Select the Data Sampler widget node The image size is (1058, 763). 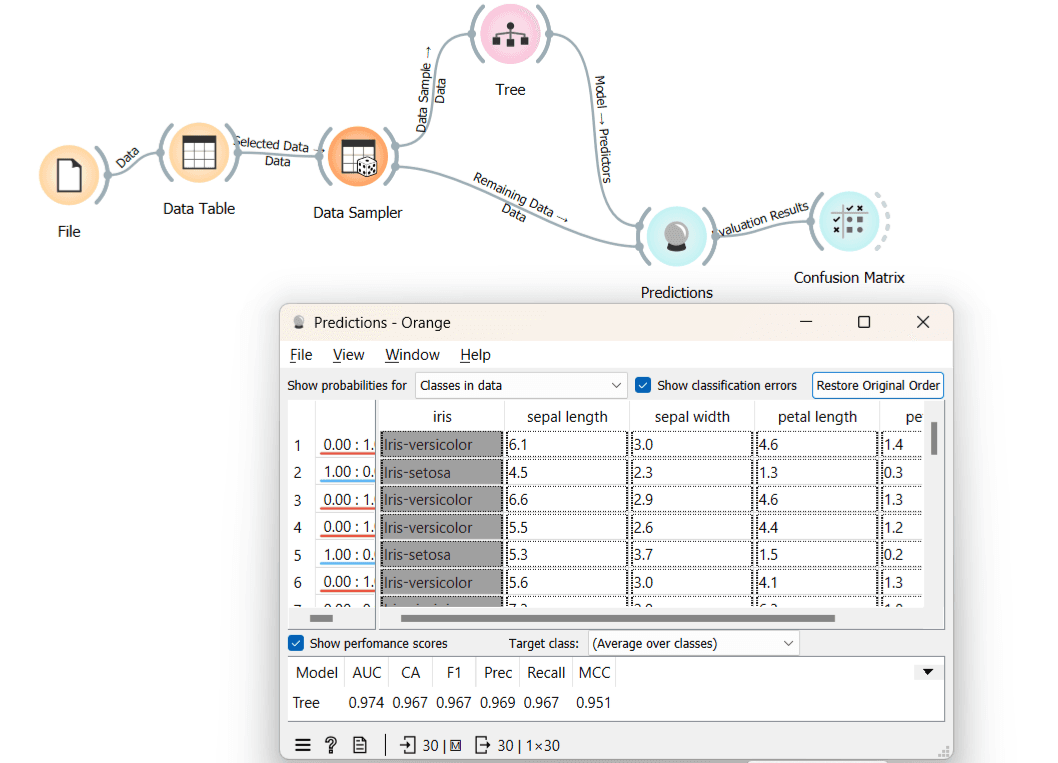[358, 157]
